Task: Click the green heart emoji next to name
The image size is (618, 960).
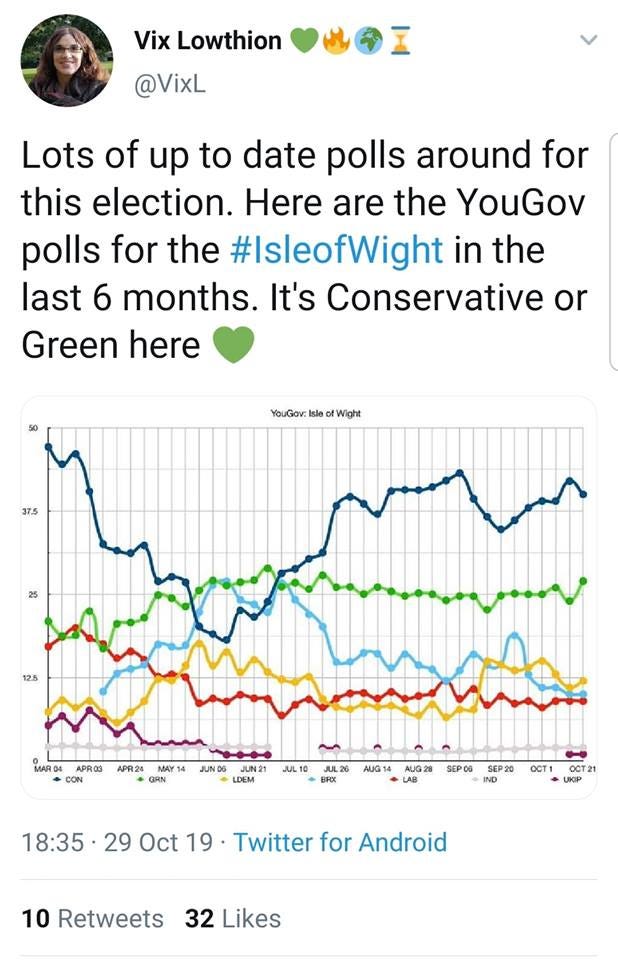Action: coord(302,38)
